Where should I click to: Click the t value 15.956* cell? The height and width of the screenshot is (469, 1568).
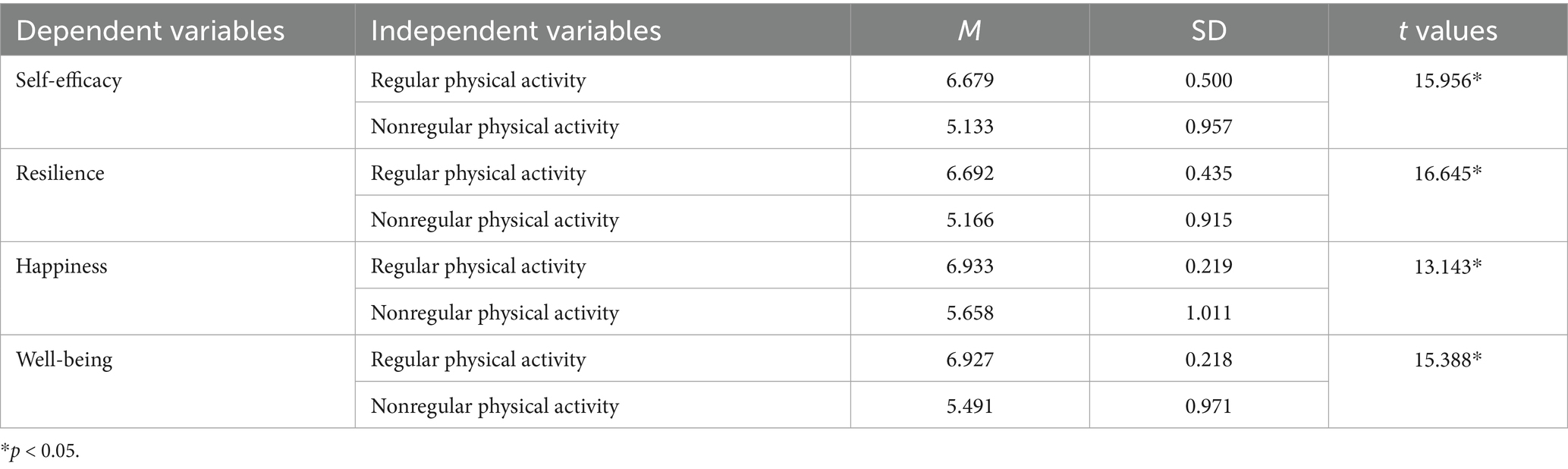pyautogui.click(x=1447, y=80)
